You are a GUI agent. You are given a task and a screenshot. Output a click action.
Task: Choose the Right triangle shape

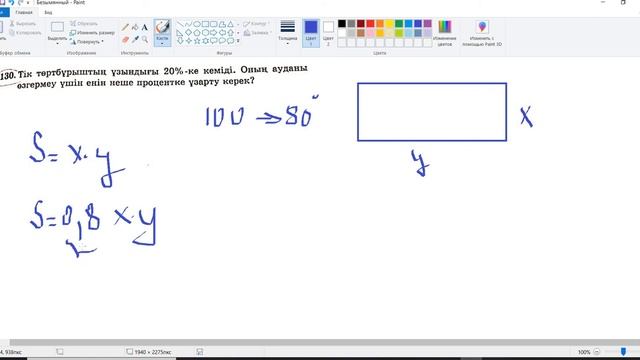point(180,33)
